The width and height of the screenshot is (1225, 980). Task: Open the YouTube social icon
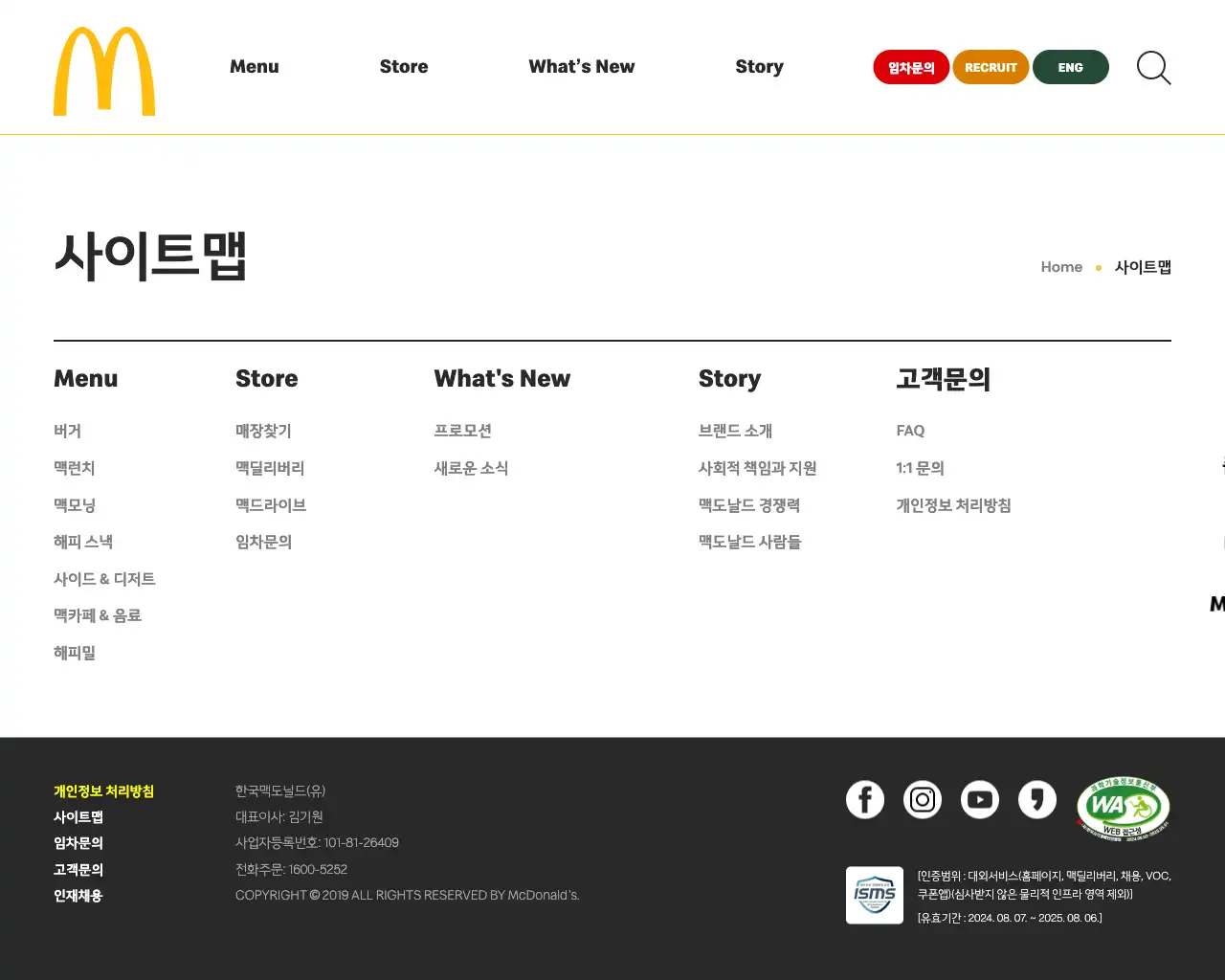coord(980,799)
